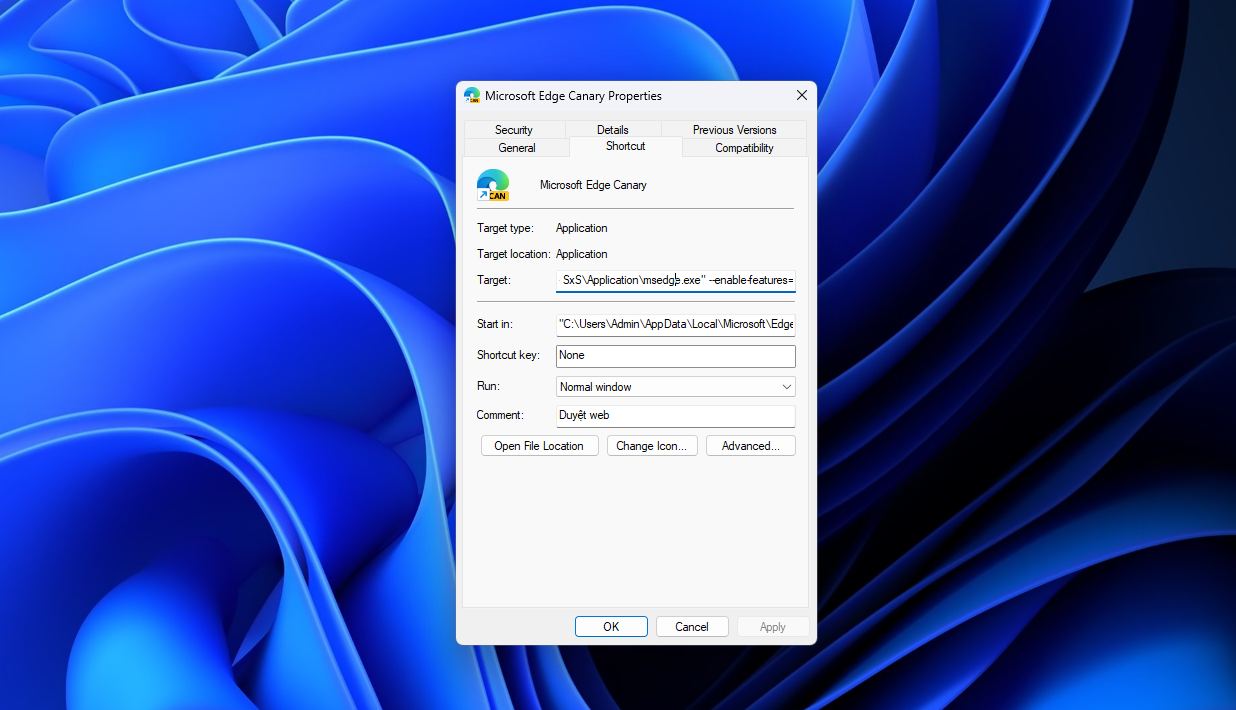
Task: Click the large Edge Canary shortcut icon
Action: coord(493,185)
